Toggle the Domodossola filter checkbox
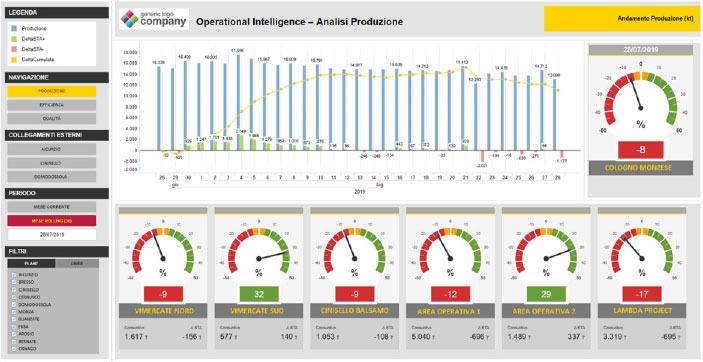Screen dimensions: 703x362 click(x=13, y=304)
